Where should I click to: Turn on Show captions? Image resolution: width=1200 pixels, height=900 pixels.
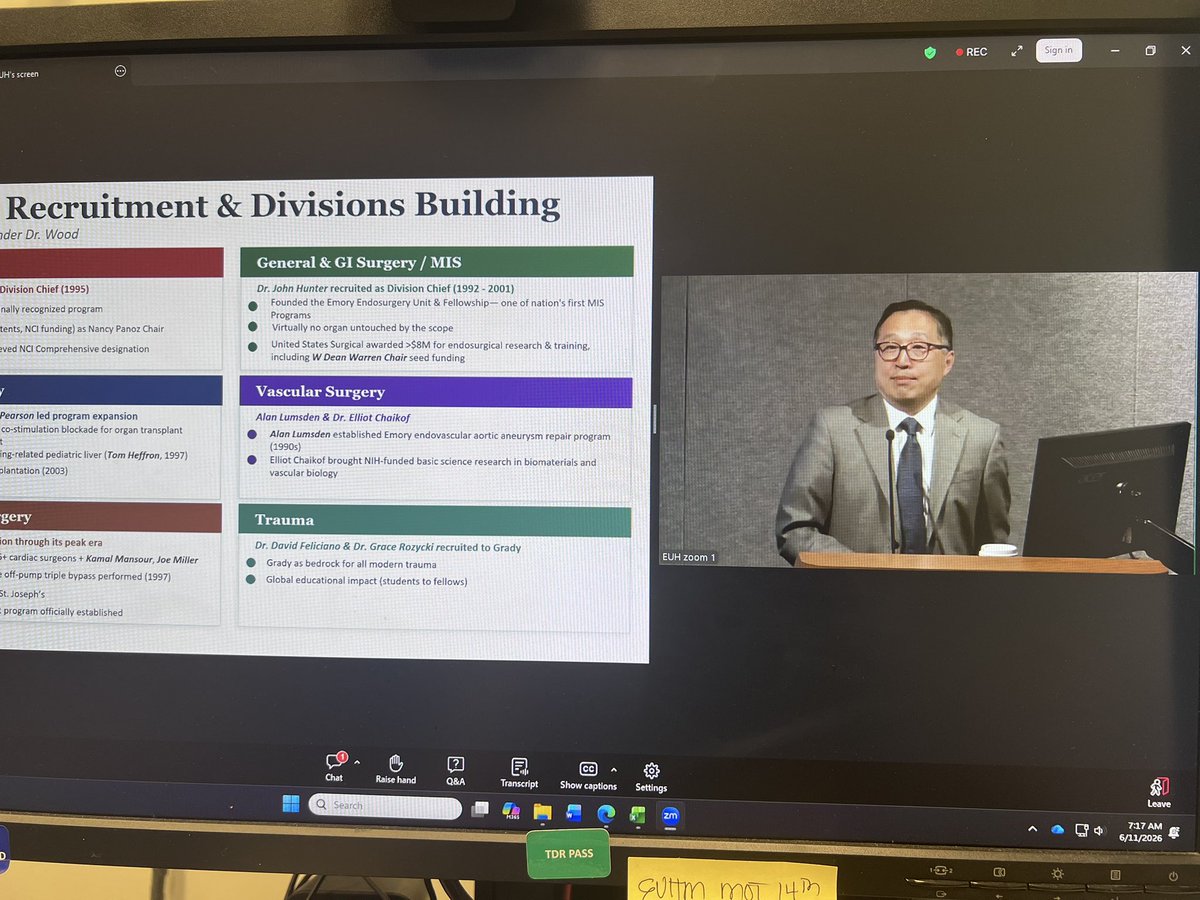(x=586, y=775)
